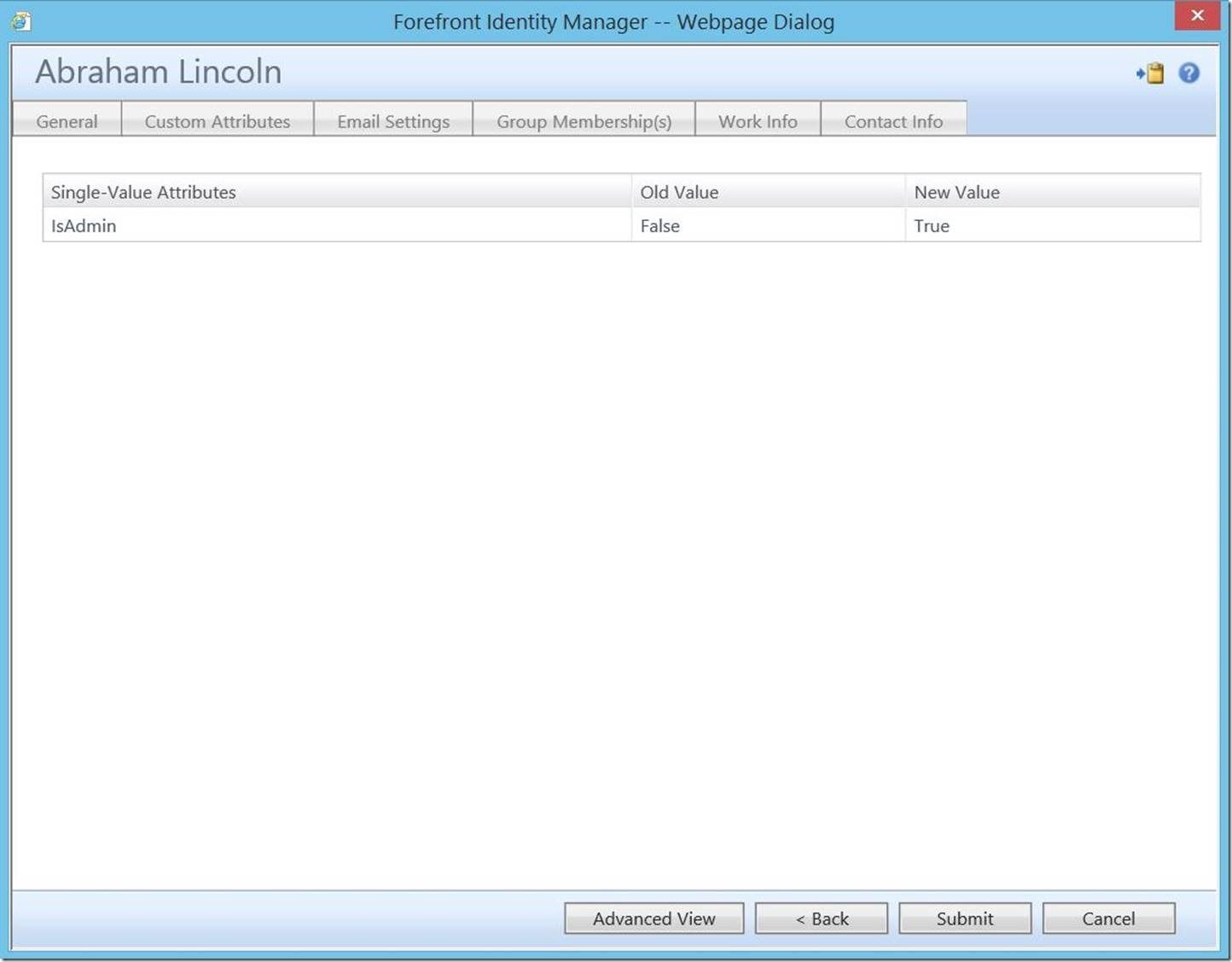Switch to the General tab
Screen dimensions: 1232x962
tap(67, 121)
